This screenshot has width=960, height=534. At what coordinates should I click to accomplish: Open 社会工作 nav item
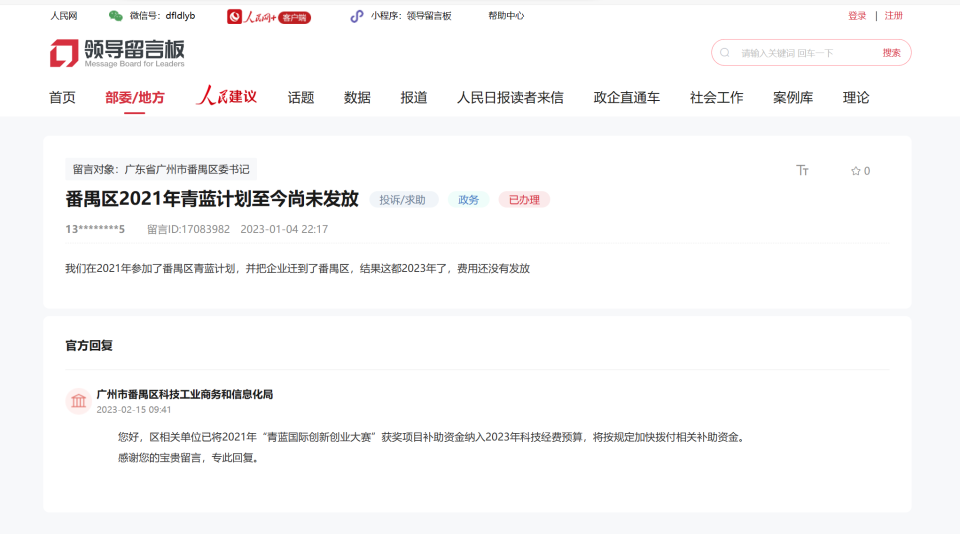(716, 97)
